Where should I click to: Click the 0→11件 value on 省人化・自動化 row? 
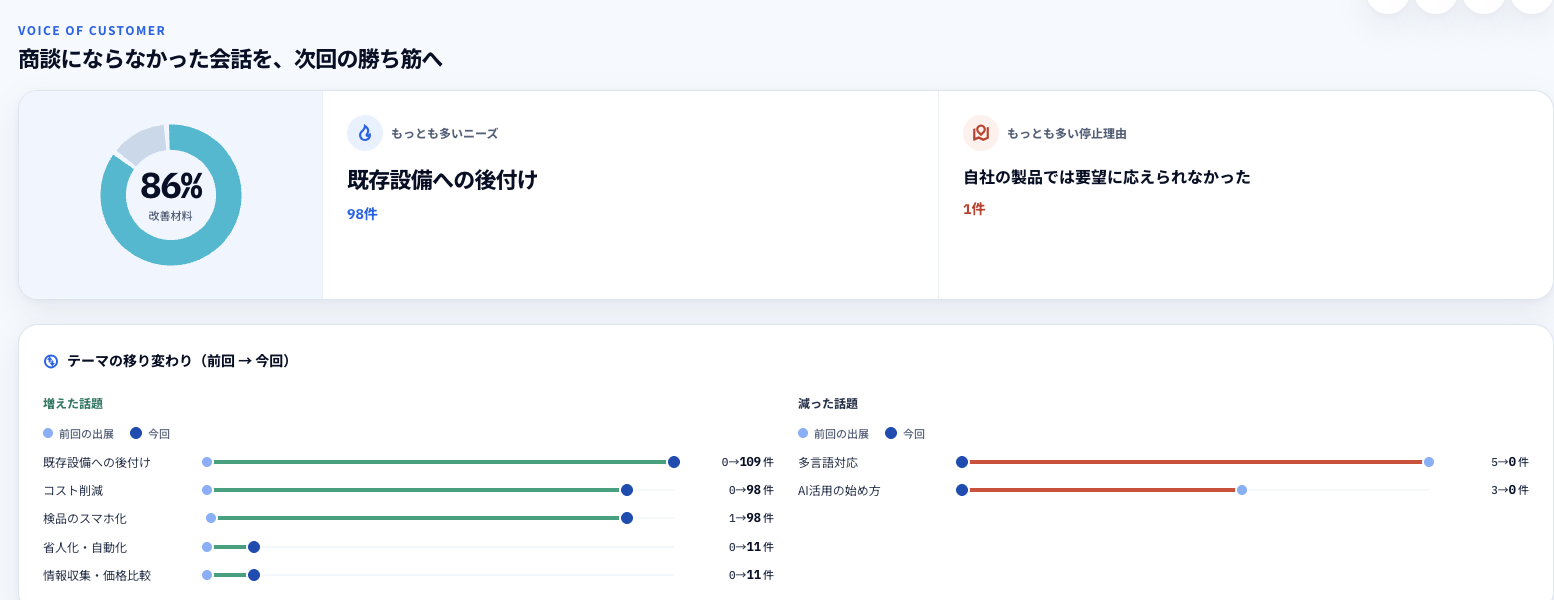(x=751, y=547)
